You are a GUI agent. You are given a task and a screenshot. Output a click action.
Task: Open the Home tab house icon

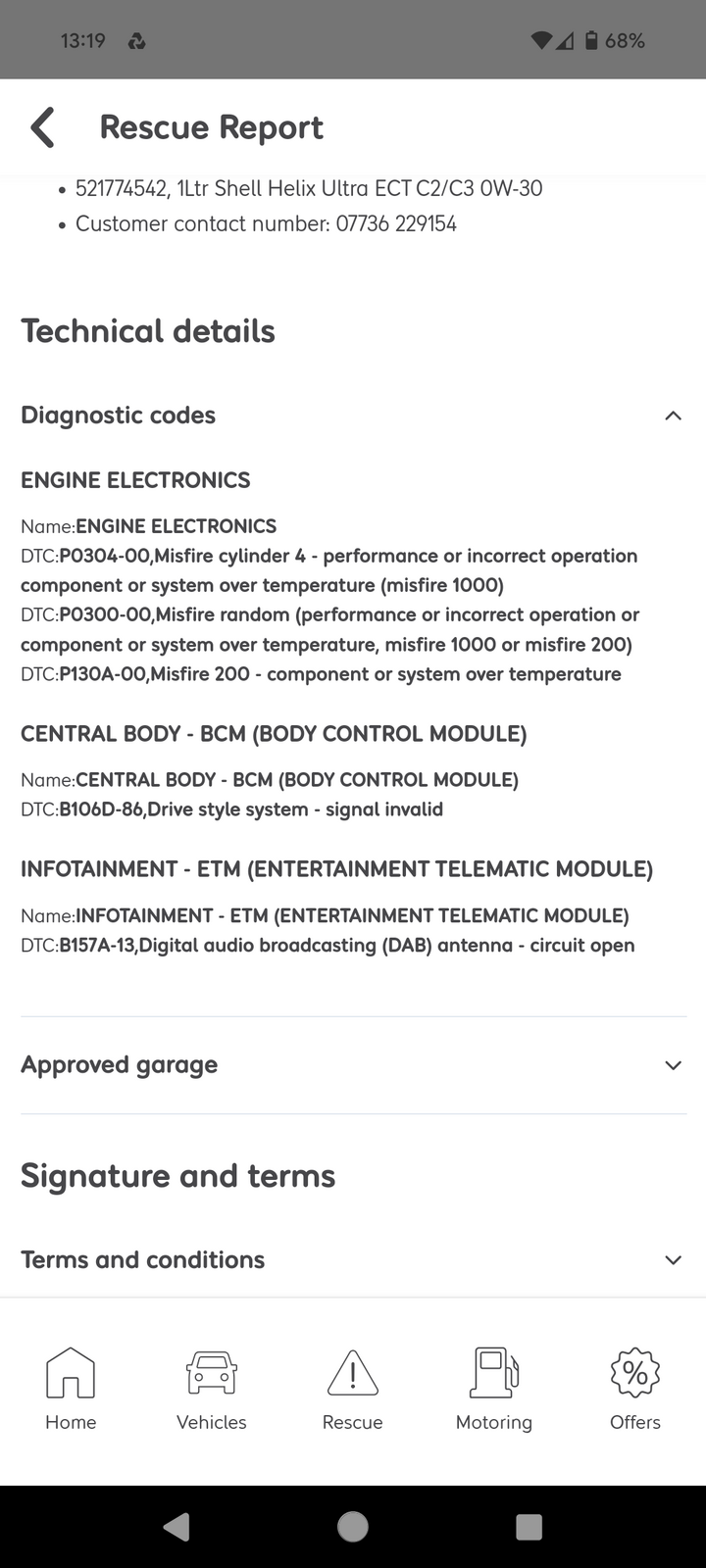click(71, 1372)
